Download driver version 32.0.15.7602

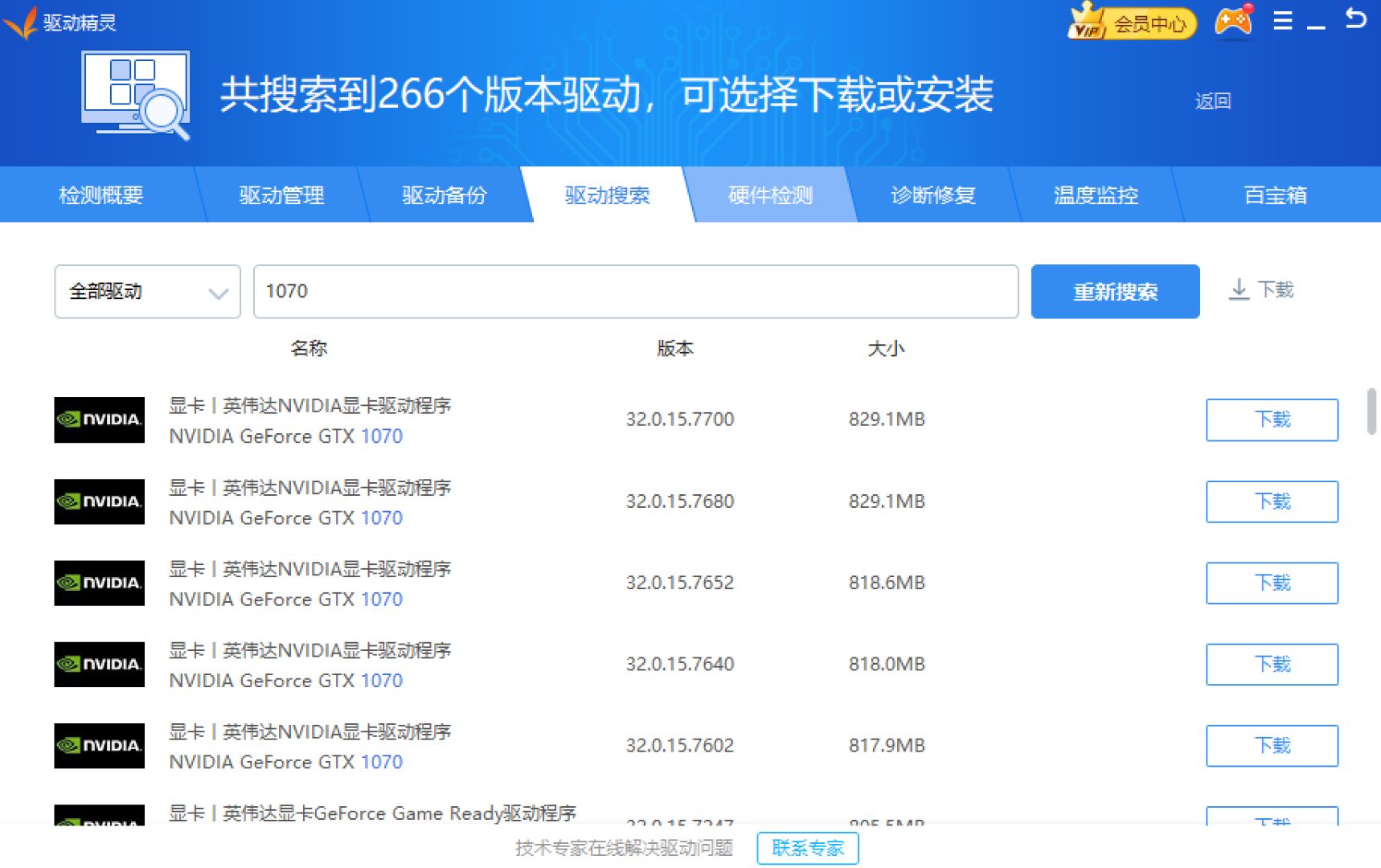(x=1272, y=746)
